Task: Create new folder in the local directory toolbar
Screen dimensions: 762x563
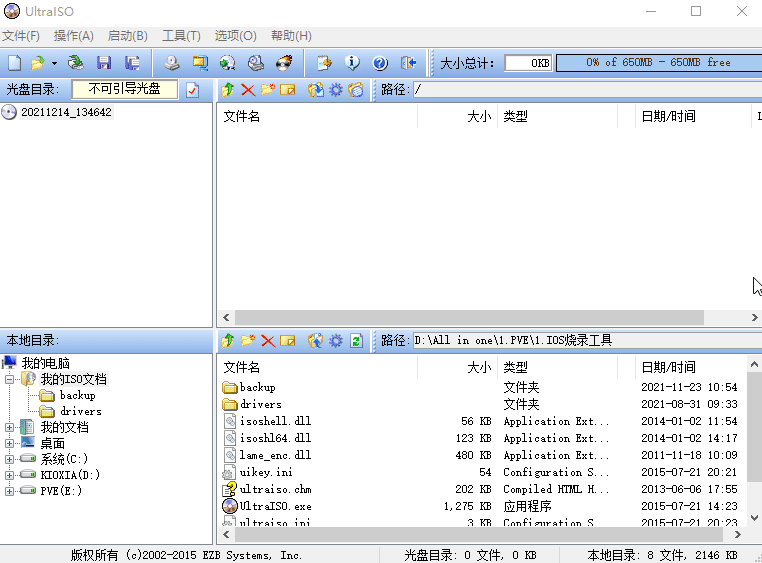Action: [248, 341]
